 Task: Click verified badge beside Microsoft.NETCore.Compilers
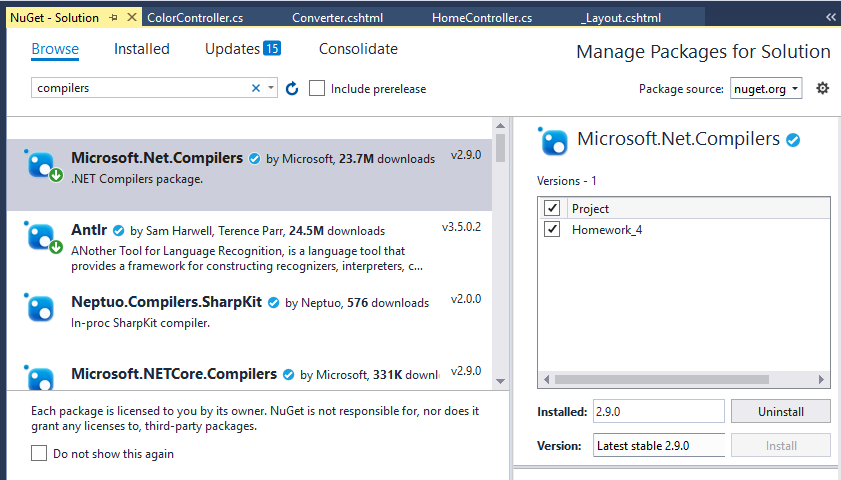tap(289, 374)
